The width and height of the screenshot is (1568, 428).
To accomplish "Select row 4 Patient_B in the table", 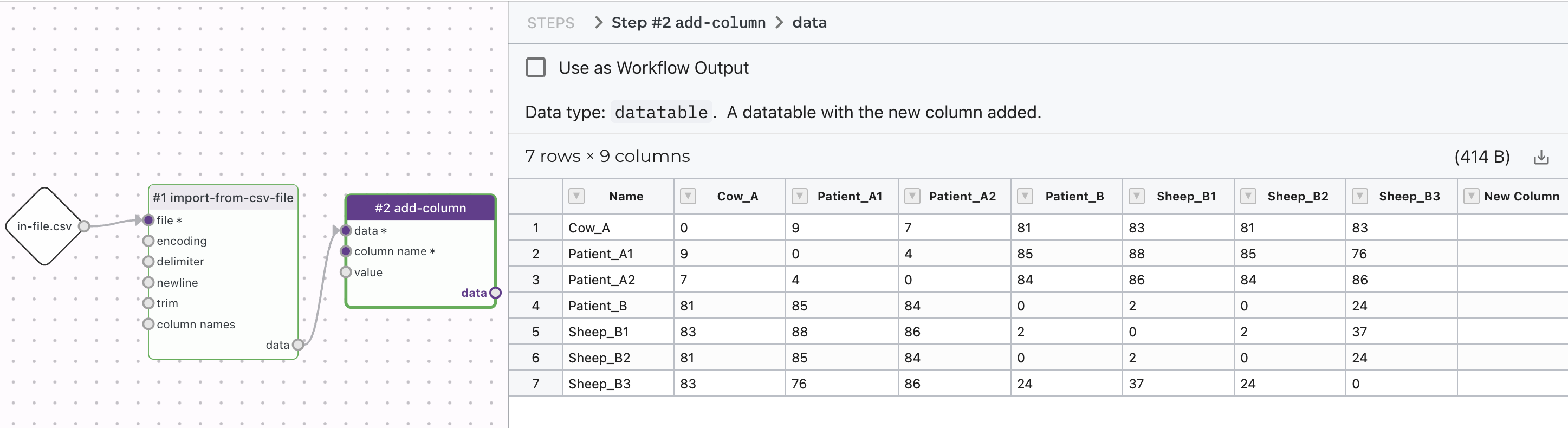I will pyautogui.click(x=597, y=306).
